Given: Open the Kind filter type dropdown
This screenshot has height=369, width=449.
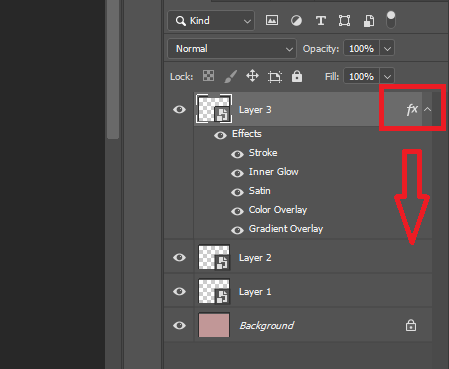Looking at the screenshot, I should (x=211, y=21).
